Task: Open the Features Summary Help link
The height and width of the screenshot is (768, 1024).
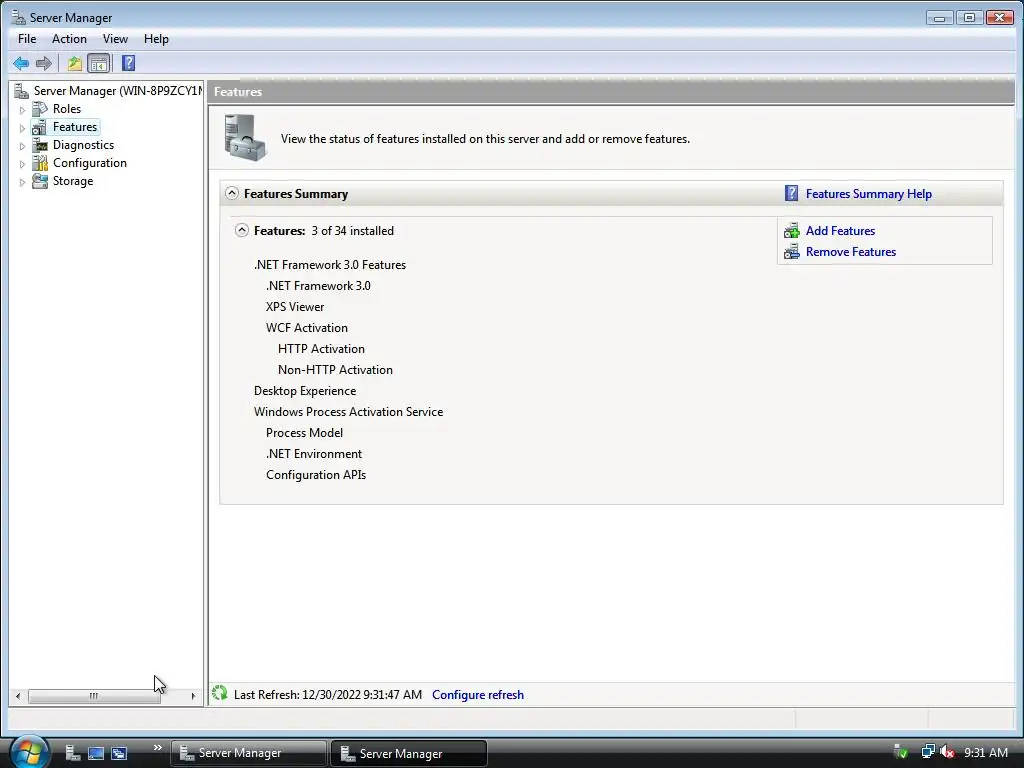Action: coord(869,193)
